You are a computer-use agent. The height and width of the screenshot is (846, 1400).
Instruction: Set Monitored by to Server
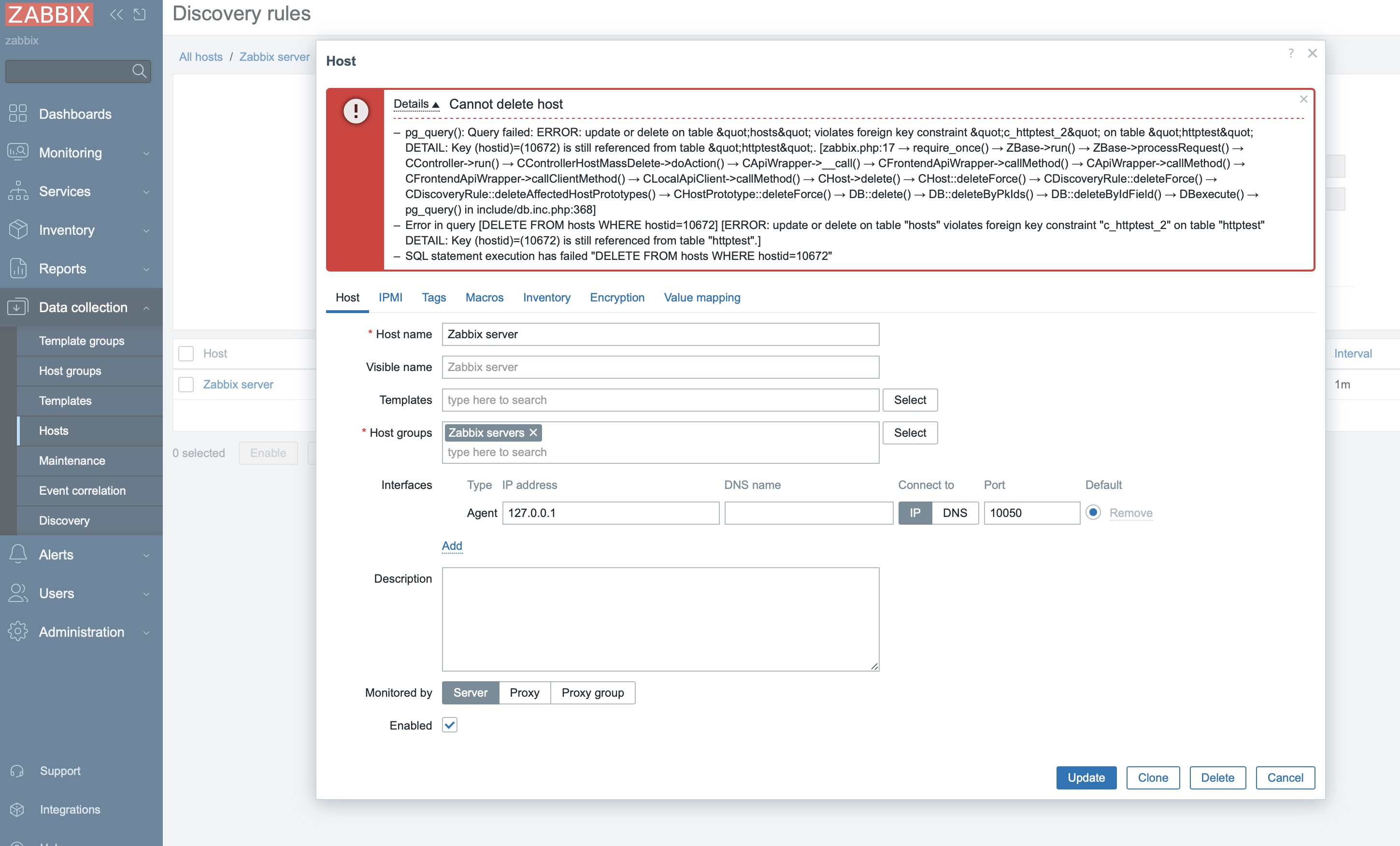click(471, 692)
